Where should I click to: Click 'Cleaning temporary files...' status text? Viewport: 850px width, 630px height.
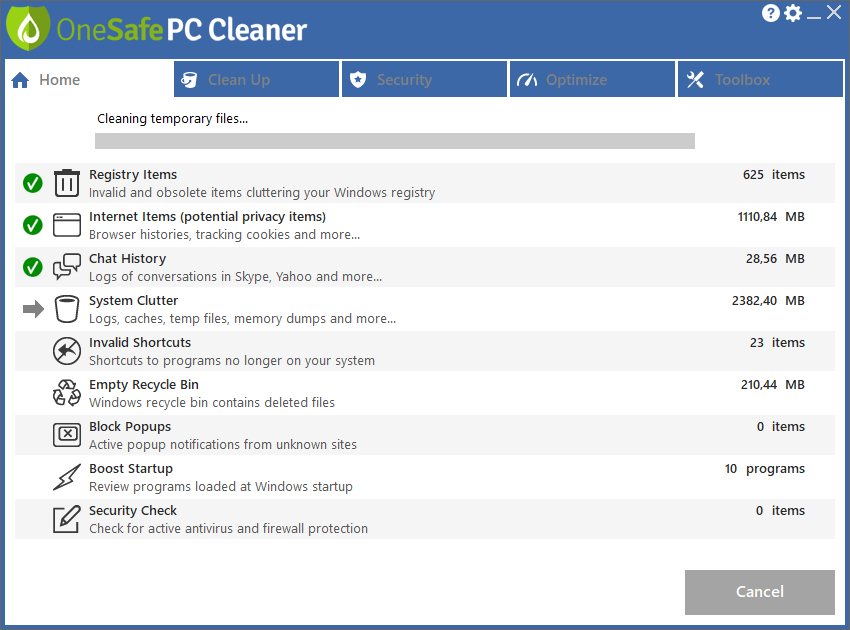click(x=172, y=119)
